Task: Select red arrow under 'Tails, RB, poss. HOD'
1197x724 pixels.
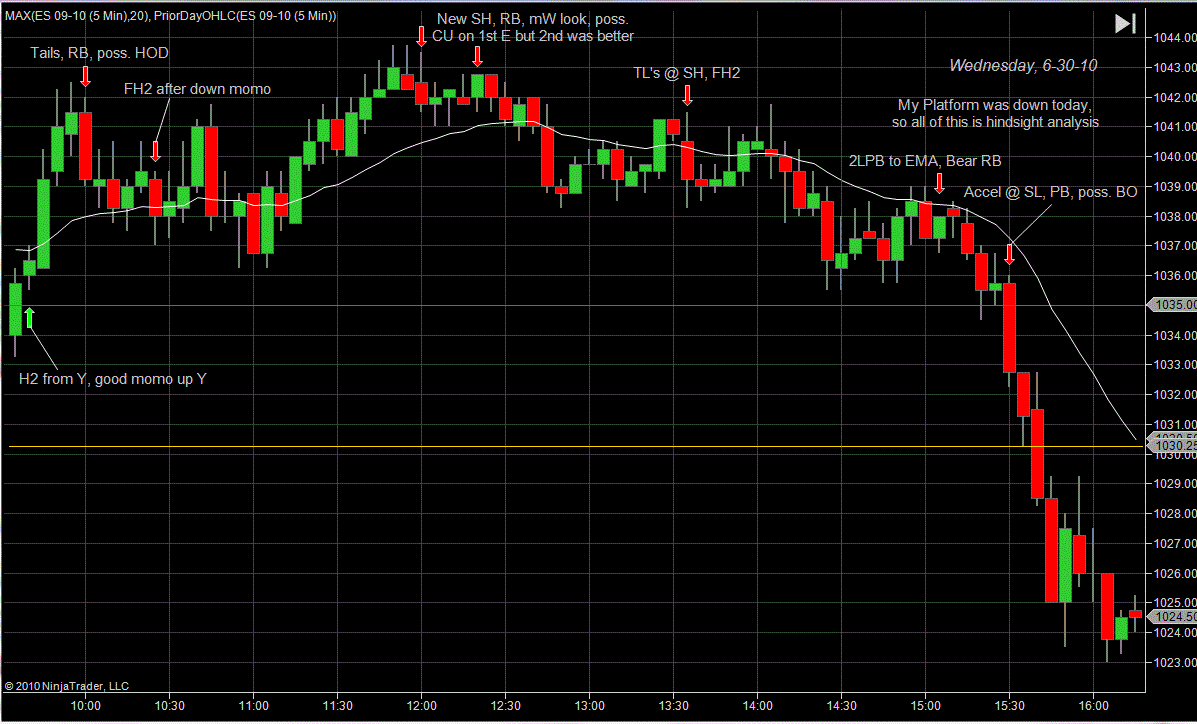Action: pos(86,76)
